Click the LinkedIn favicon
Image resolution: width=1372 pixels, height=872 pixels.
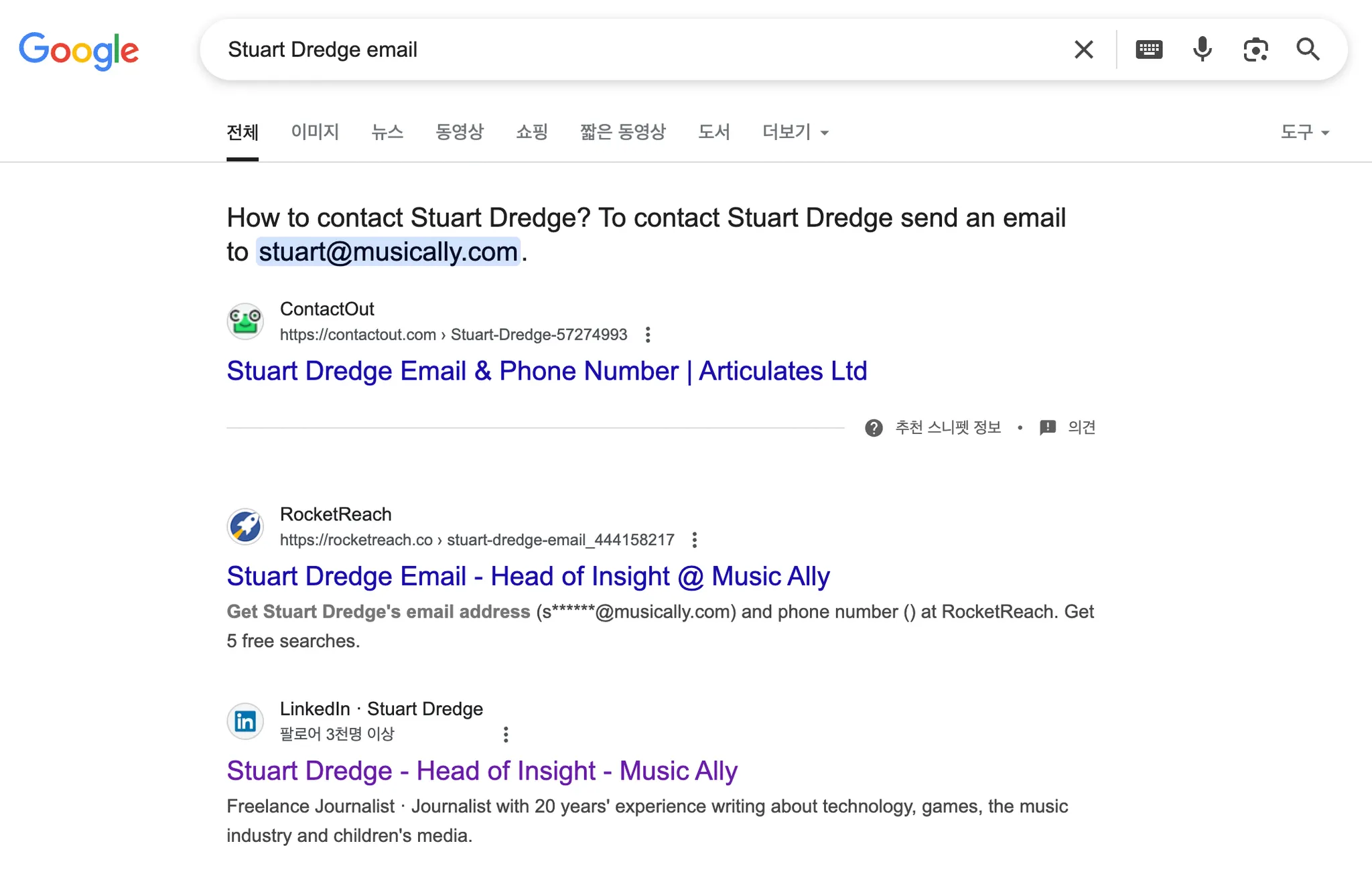coord(245,721)
